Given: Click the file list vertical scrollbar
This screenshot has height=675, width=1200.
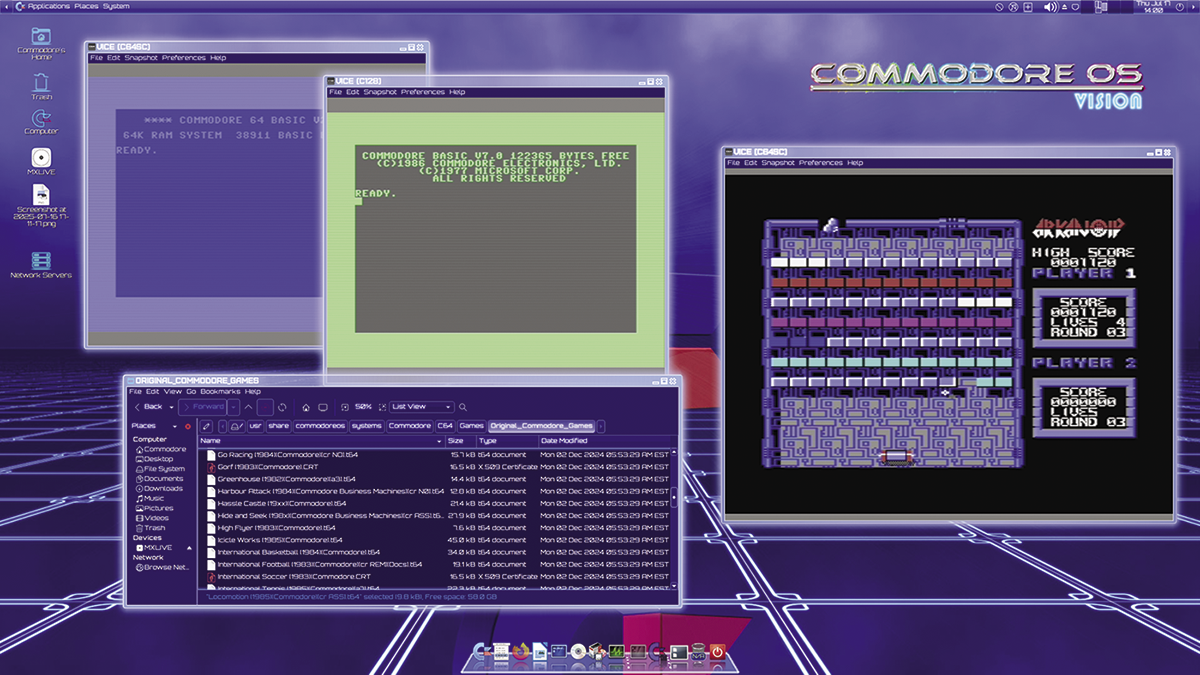Looking at the screenshot, I should coord(674,518).
